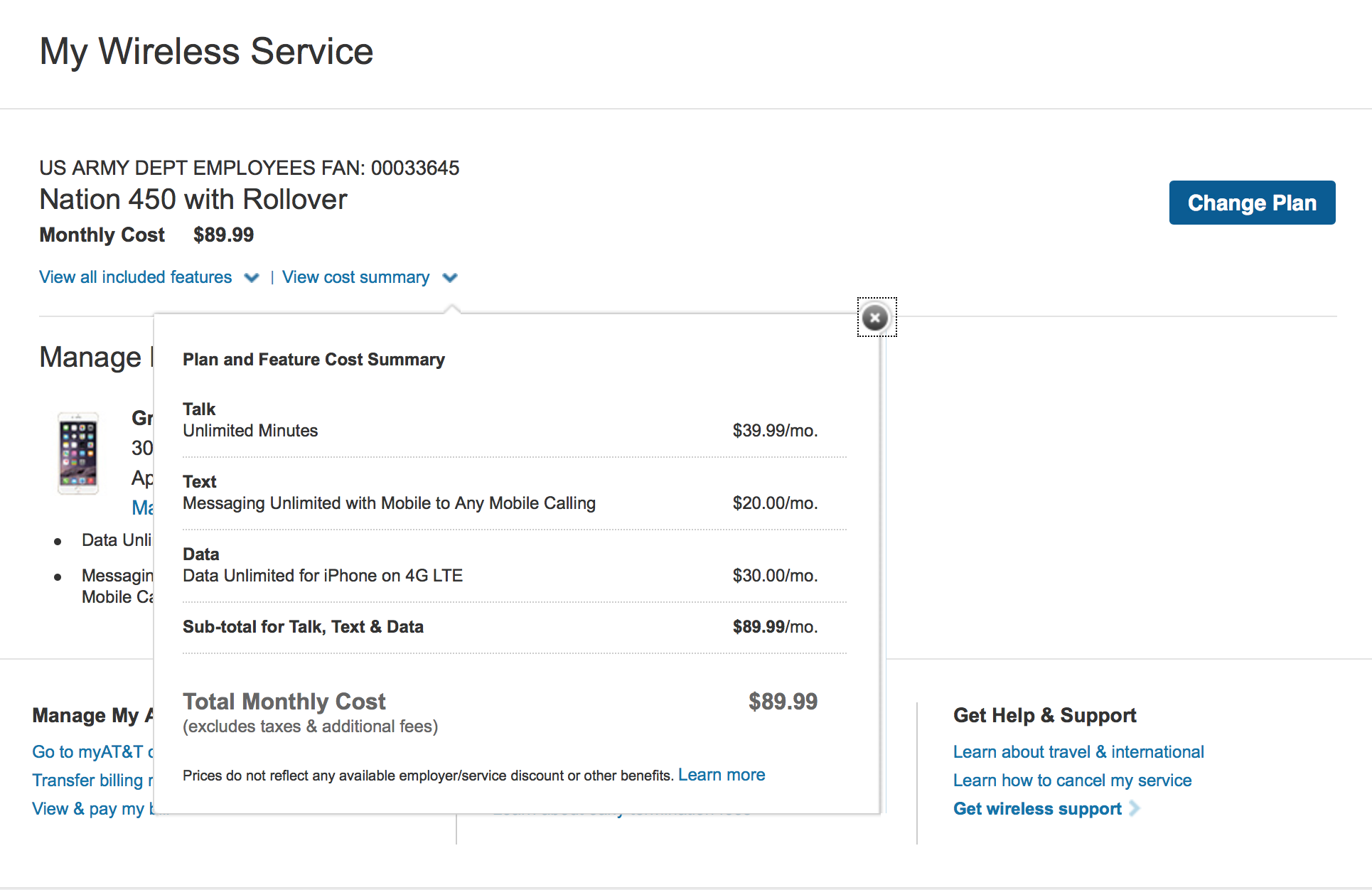
Task: Click the iPhone device thumbnail
Action: 78,454
